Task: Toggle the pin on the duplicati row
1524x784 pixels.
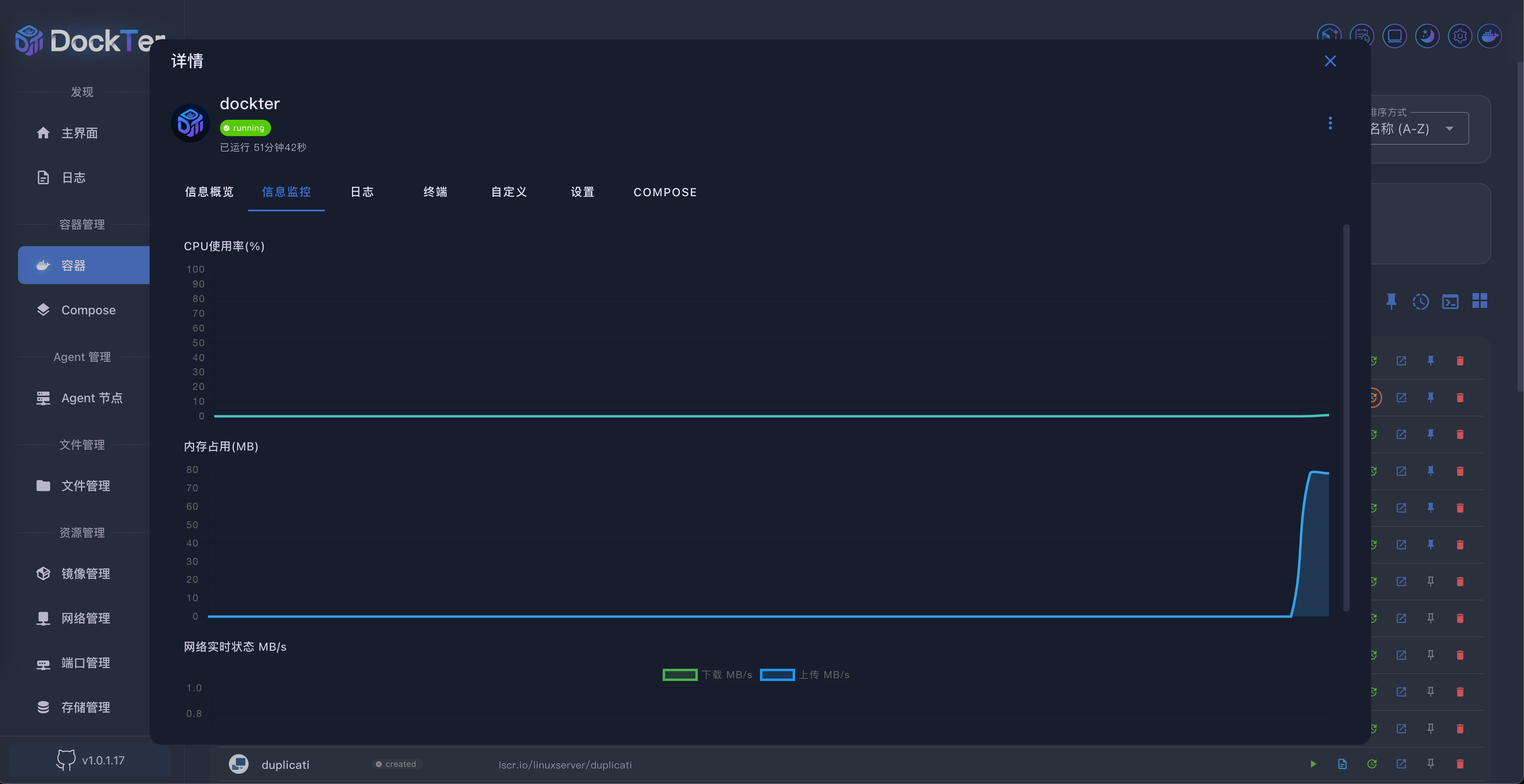Action: pos(1430,764)
